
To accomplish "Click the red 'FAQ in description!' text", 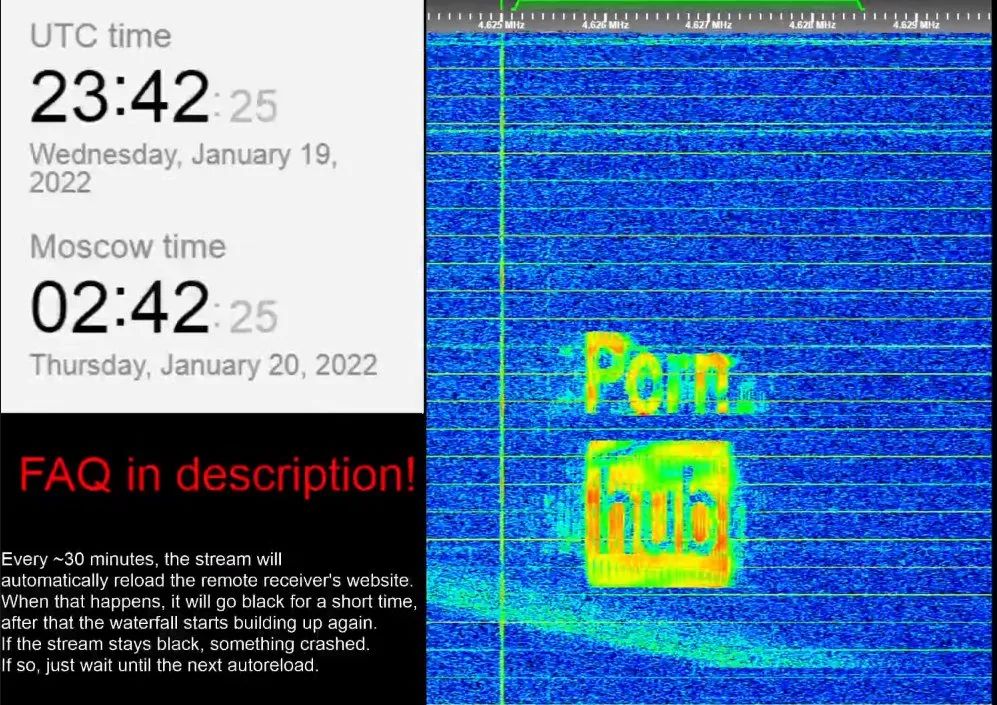I will [217, 475].
